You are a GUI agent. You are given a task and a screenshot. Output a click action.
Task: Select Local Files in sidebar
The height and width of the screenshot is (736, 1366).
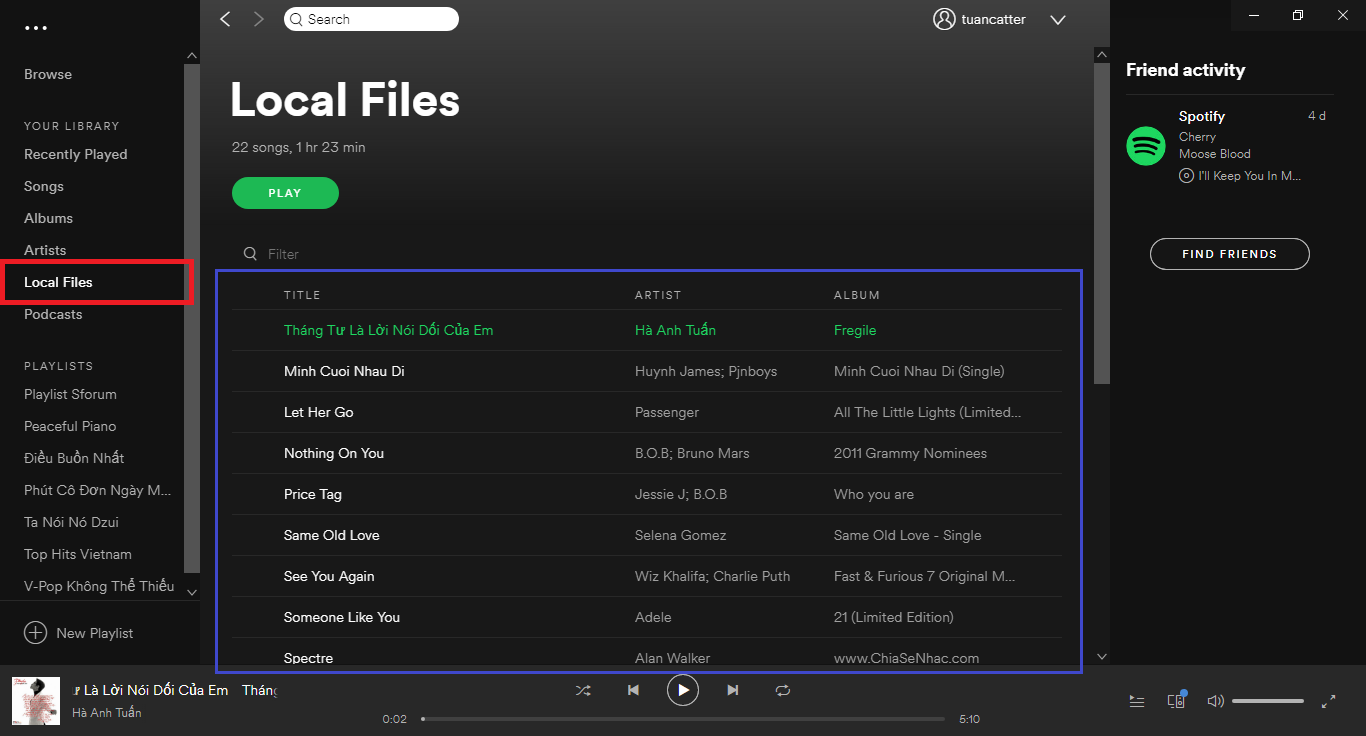click(x=58, y=282)
